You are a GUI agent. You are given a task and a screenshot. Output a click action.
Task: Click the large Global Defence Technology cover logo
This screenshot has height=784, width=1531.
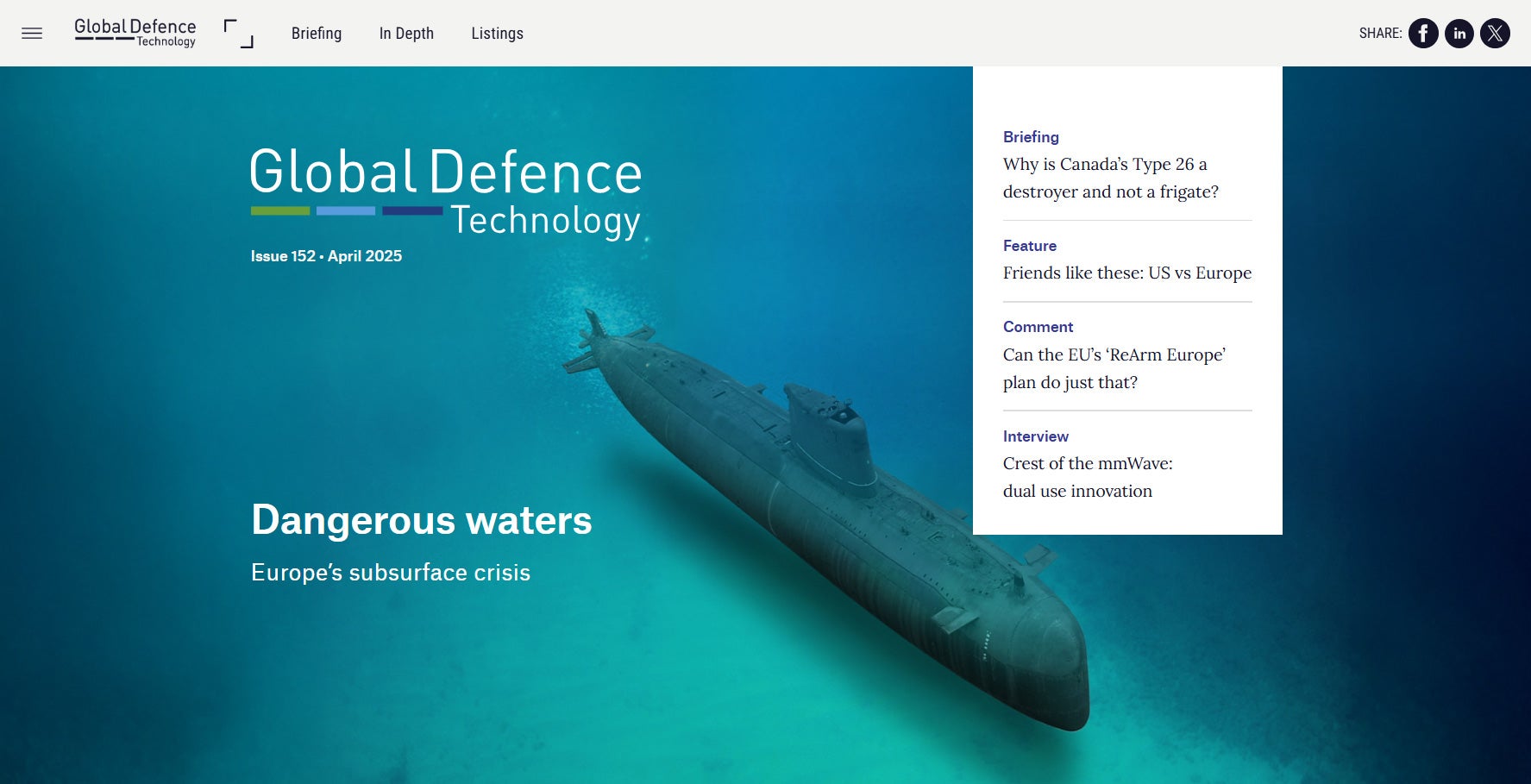(445, 192)
